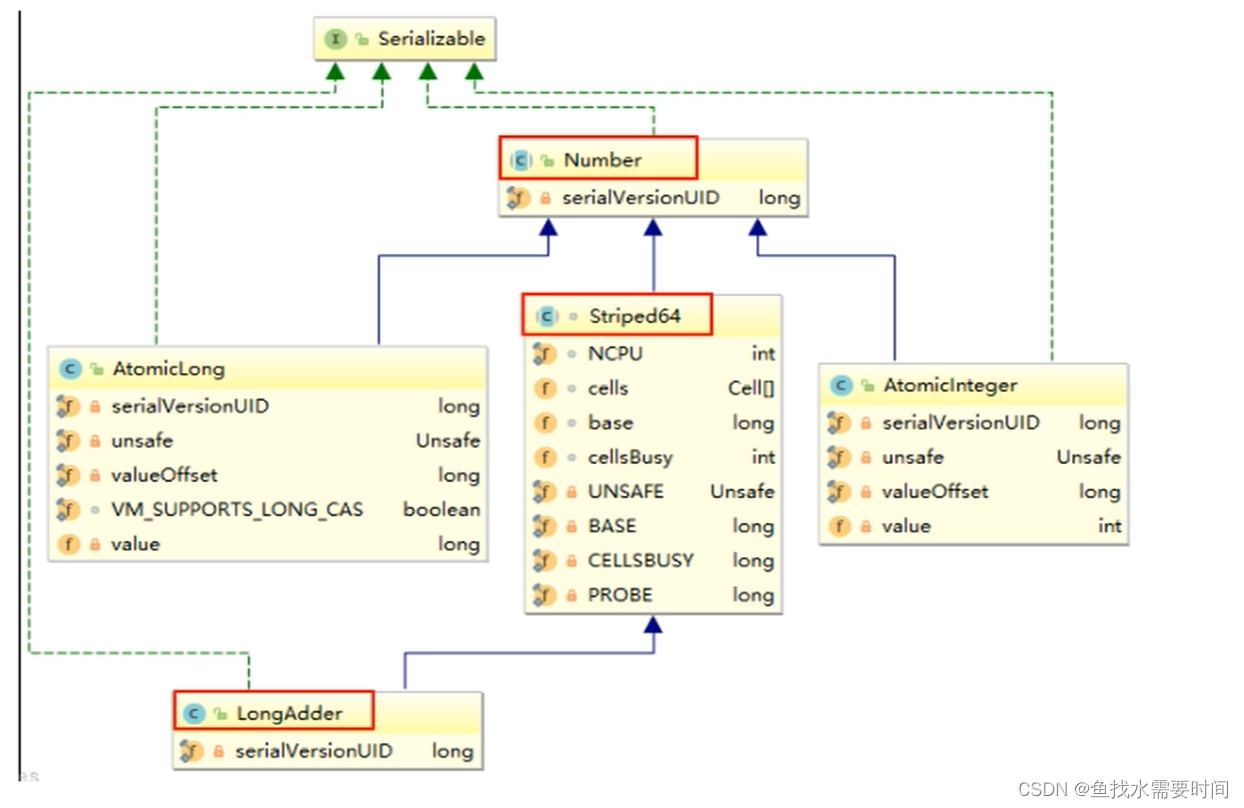
Task: Click the value field icon in AtomicInteger
Action: 840,526
